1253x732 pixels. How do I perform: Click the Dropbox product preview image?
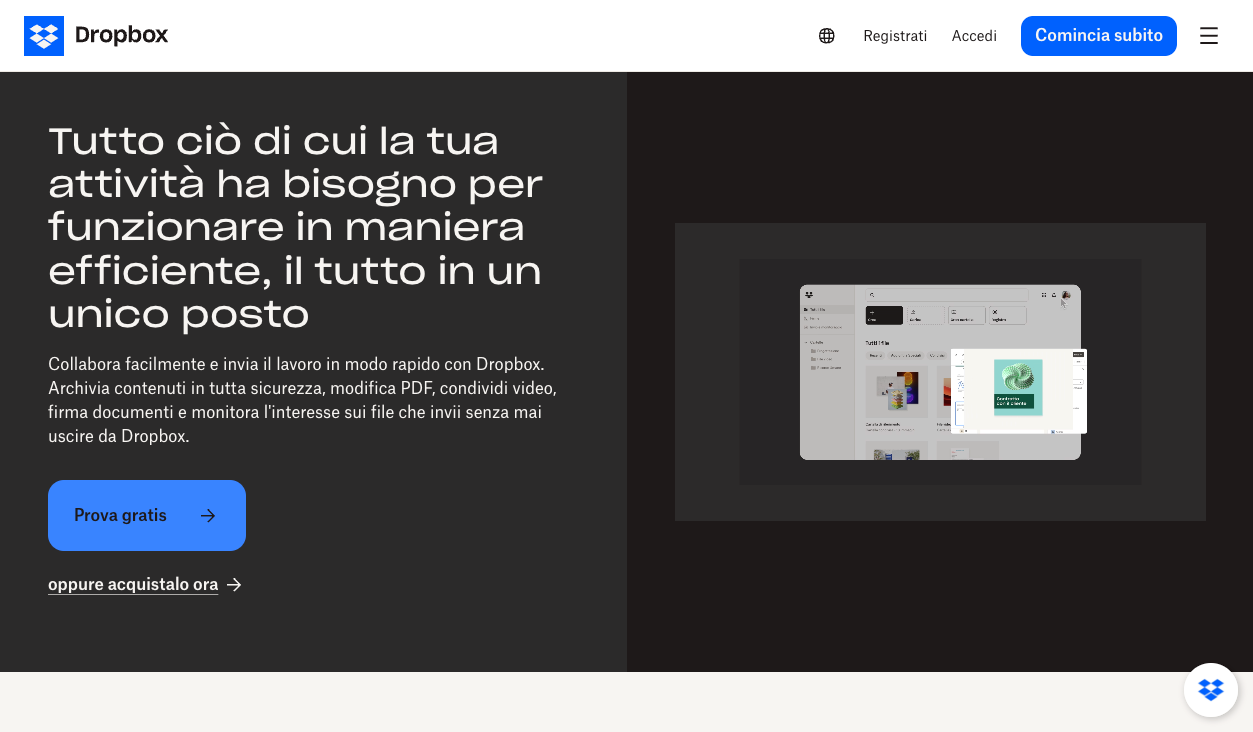(x=940, y=372)
